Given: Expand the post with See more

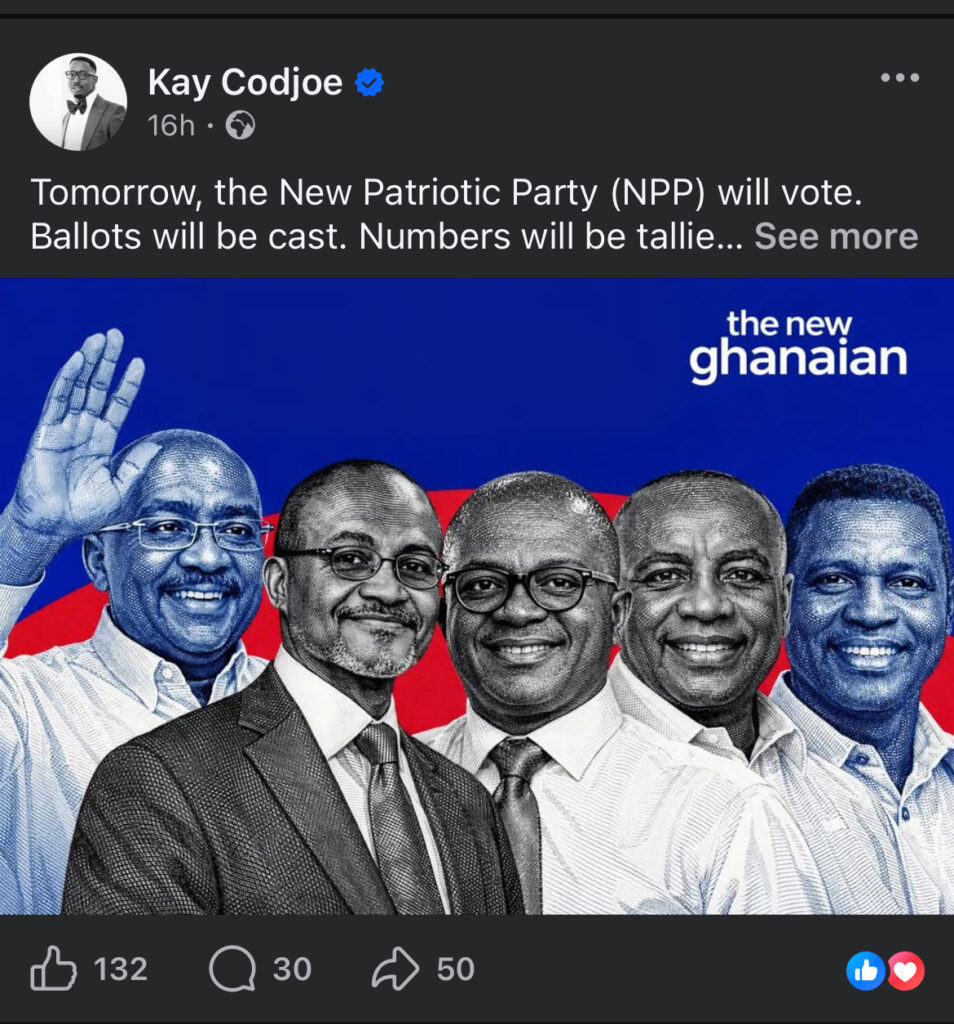Looking at the screenshot, I should [x=836, y=236].
